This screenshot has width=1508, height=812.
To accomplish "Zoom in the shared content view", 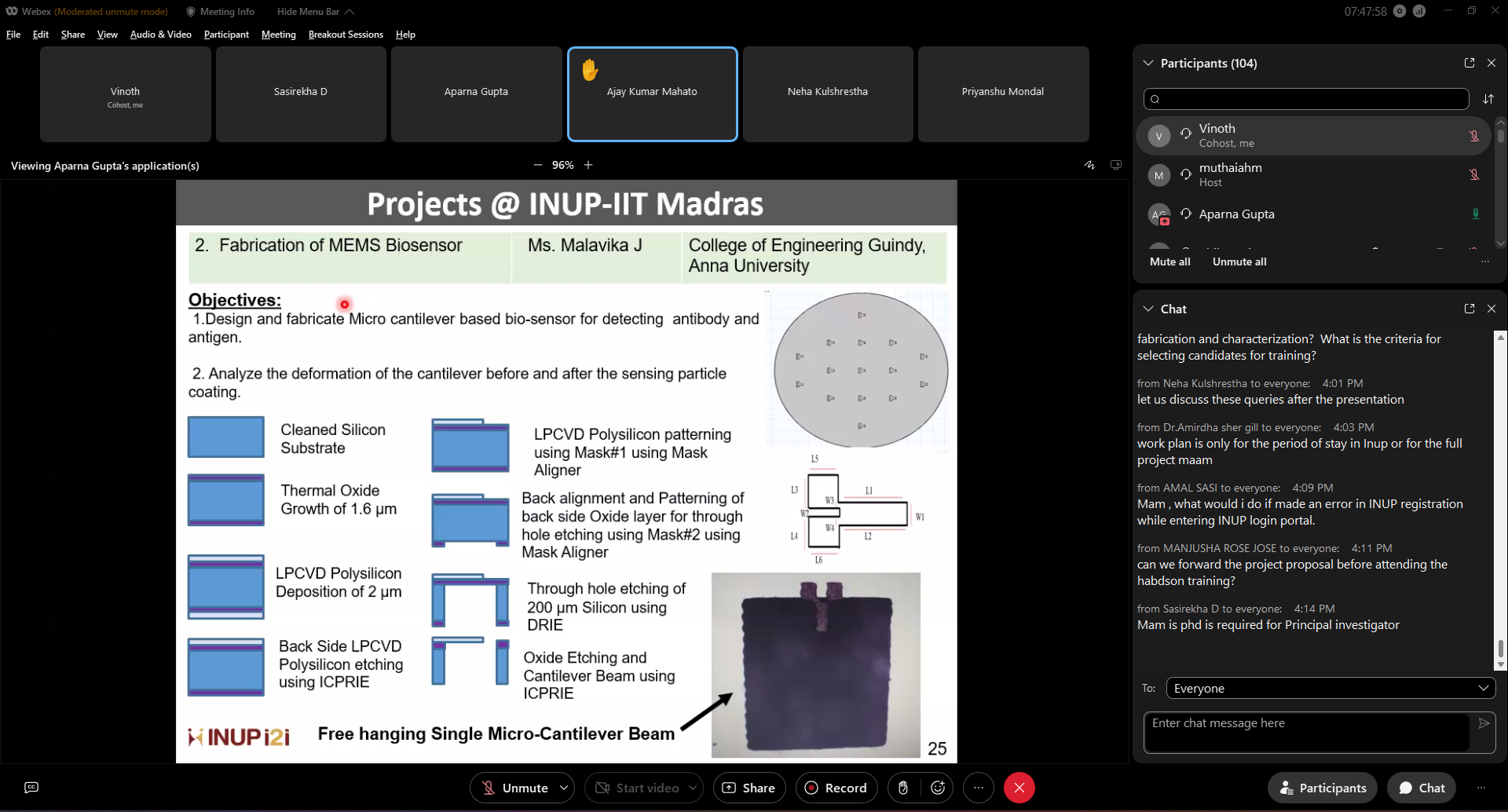I will (588, 165).
